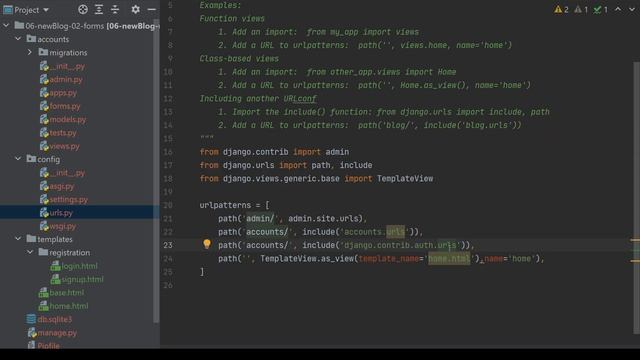Click the Python file icon beside admin.py

coord(44,79)
